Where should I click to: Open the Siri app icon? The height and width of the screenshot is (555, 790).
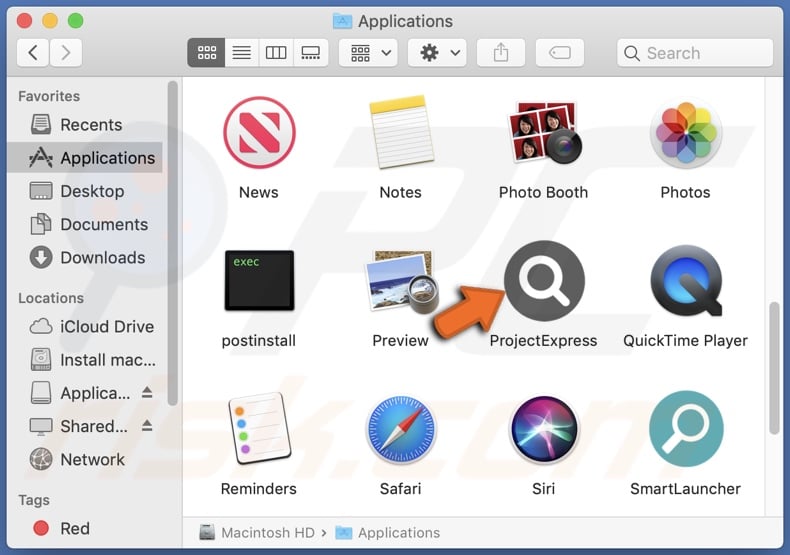(x=544, y=429)
